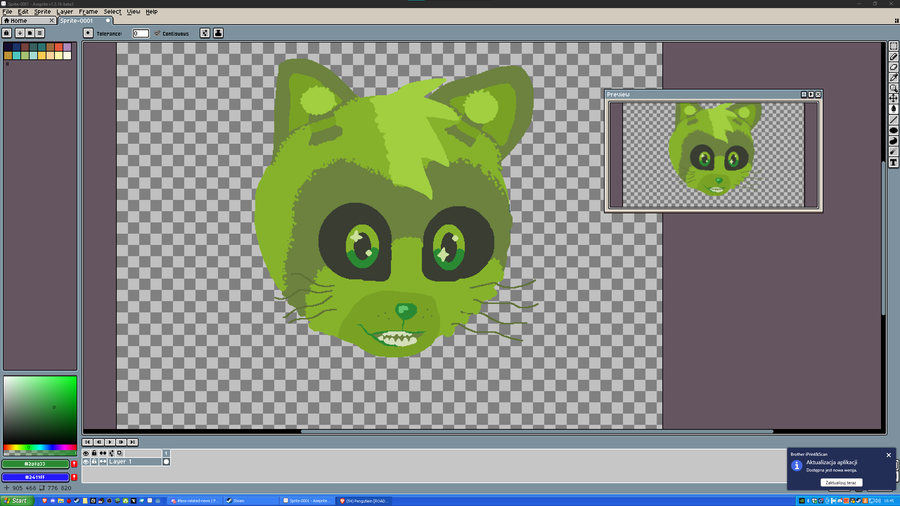Select the Eraser tool

tap(893, 67)
